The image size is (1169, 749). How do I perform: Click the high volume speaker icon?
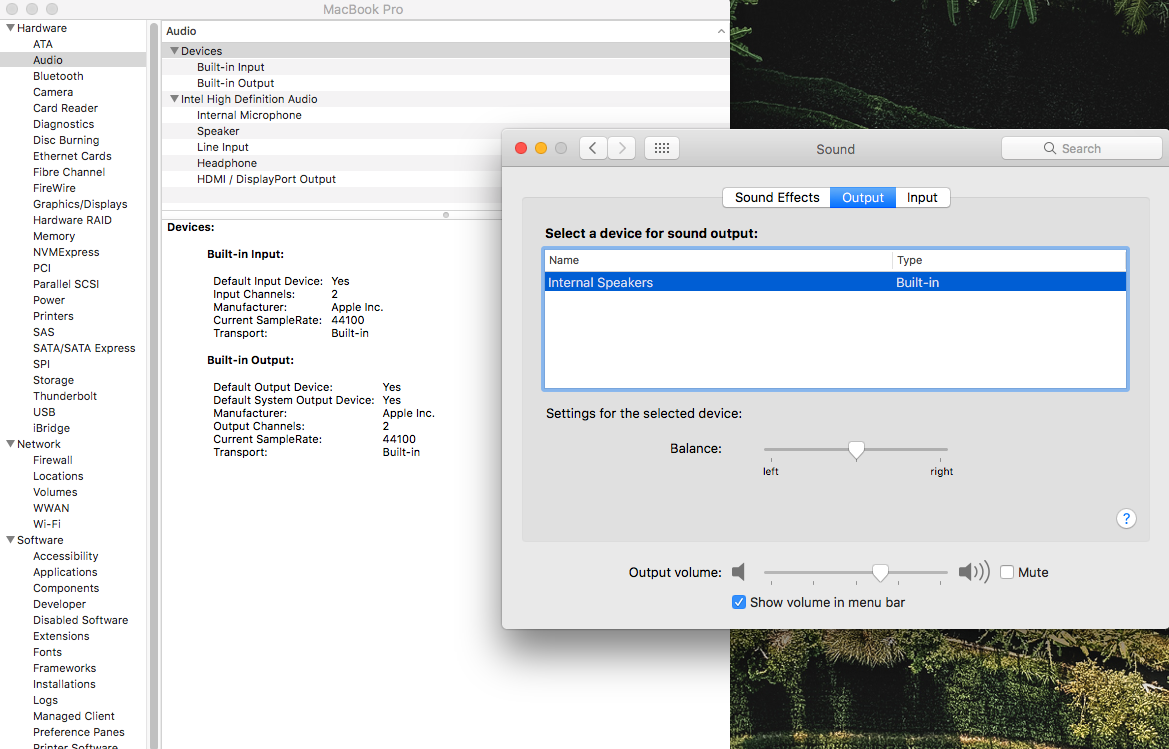(x=973, y=572)
